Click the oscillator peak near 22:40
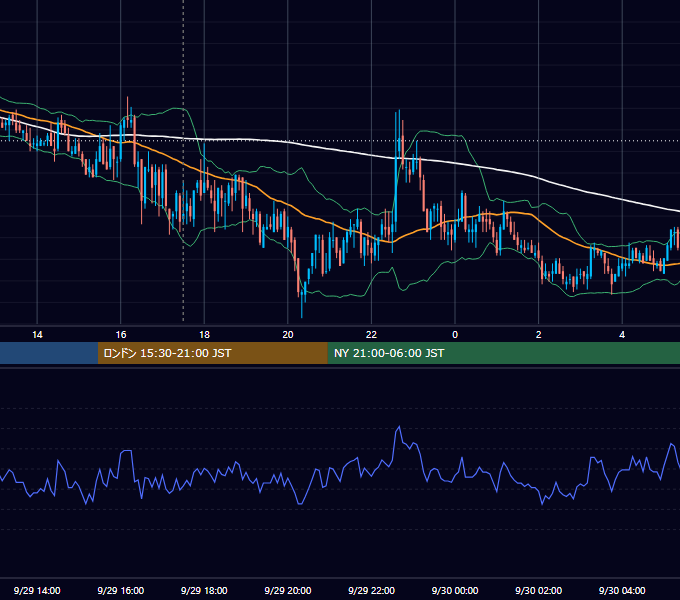The image size is (680, 600). point(399,427)
